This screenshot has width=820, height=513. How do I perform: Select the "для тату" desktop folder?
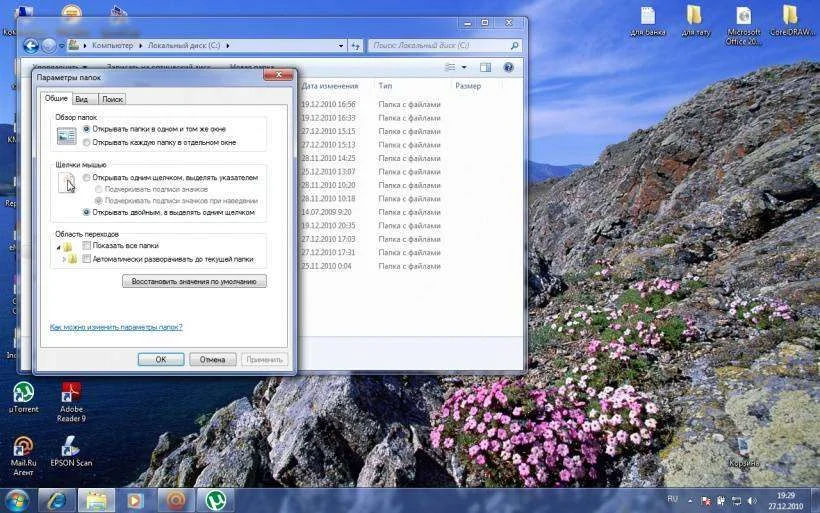696,21
